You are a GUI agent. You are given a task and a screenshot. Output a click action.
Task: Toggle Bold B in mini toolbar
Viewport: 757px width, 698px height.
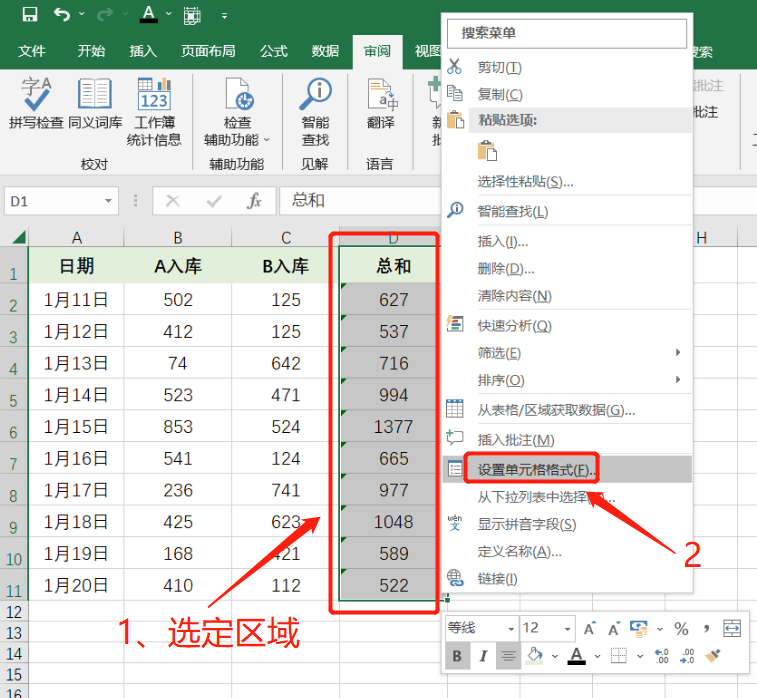(457, 656)
